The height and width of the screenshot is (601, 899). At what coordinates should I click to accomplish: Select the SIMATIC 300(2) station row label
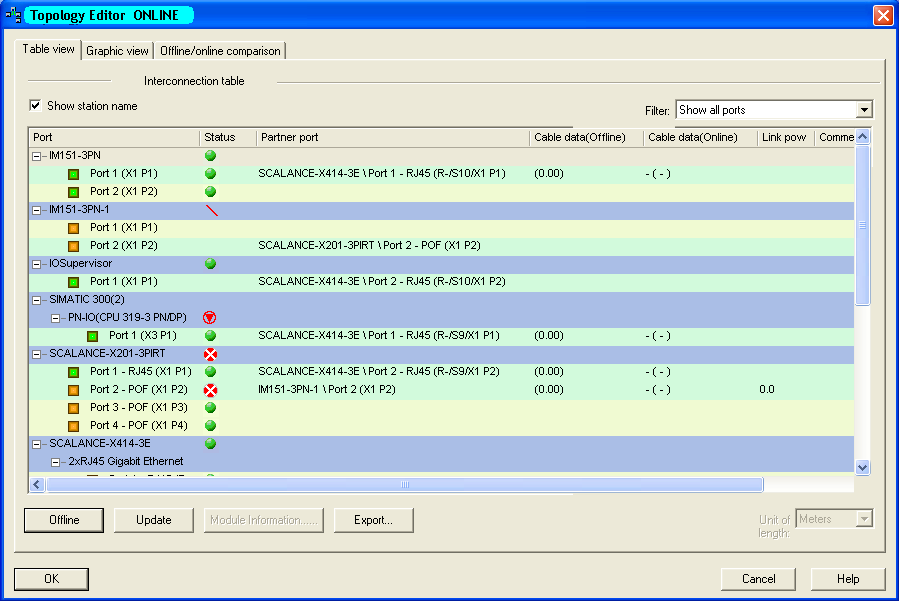[87, 299]
